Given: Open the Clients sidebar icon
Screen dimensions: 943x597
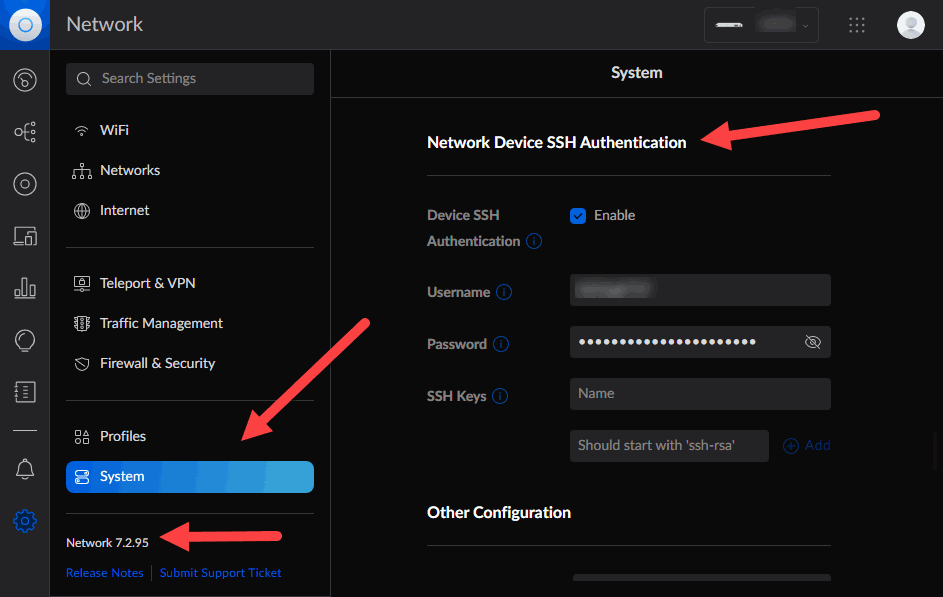Looking at the screenshot, I should [24, 235].
